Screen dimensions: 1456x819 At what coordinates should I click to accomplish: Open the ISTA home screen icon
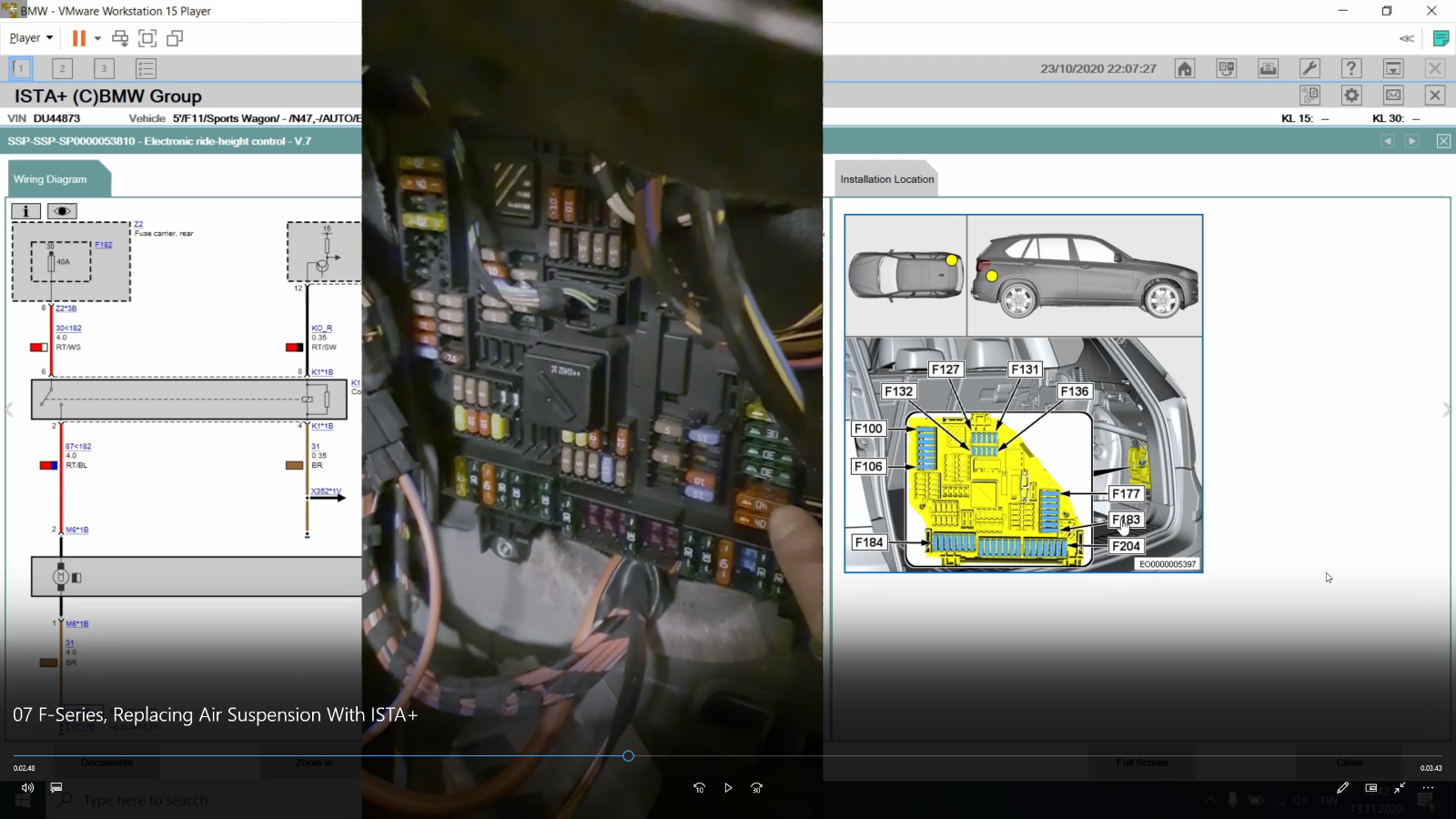tap(1184, 68)
